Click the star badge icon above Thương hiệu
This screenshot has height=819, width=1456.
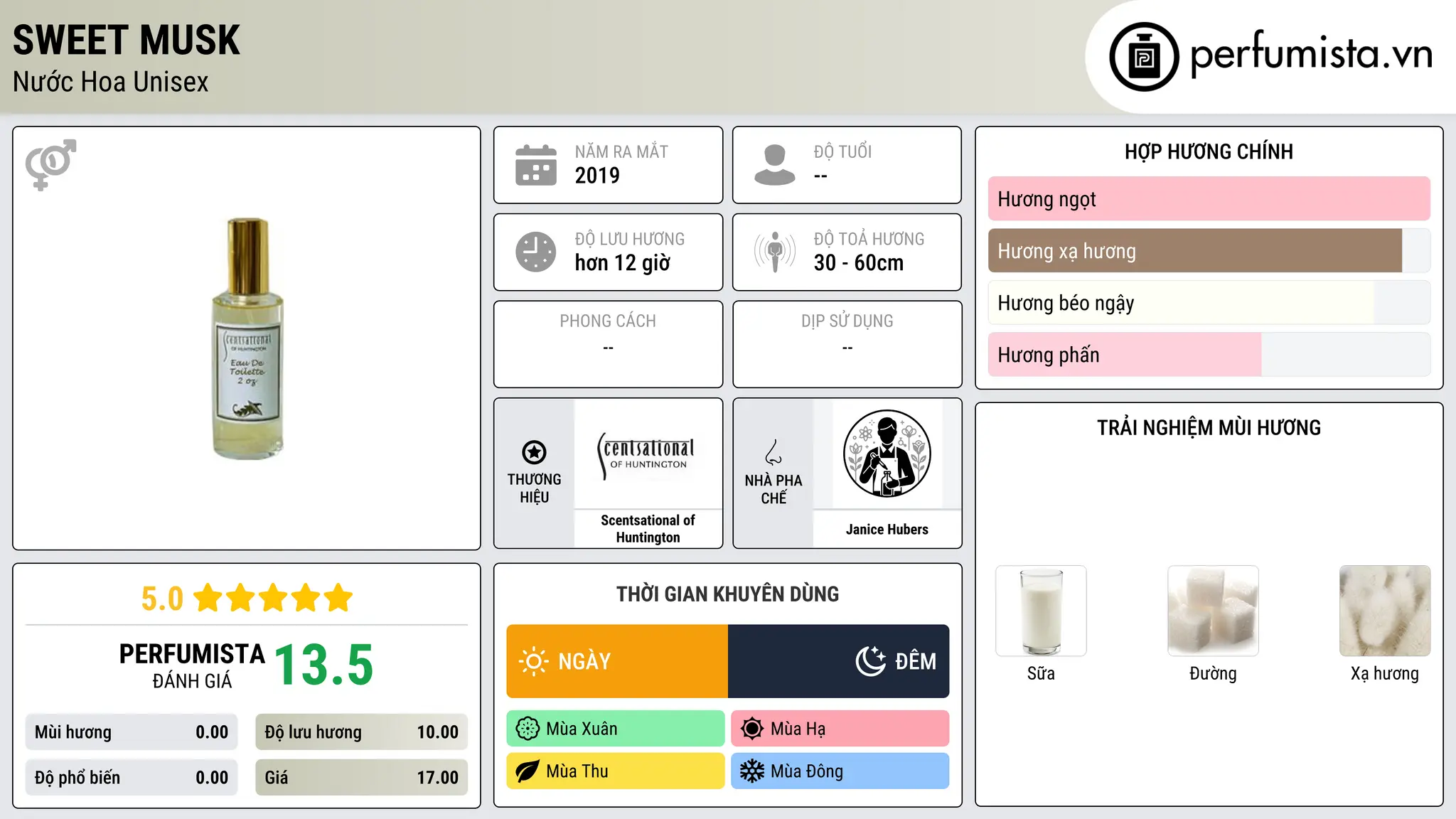pyautogui.click(x=534, y=452)
